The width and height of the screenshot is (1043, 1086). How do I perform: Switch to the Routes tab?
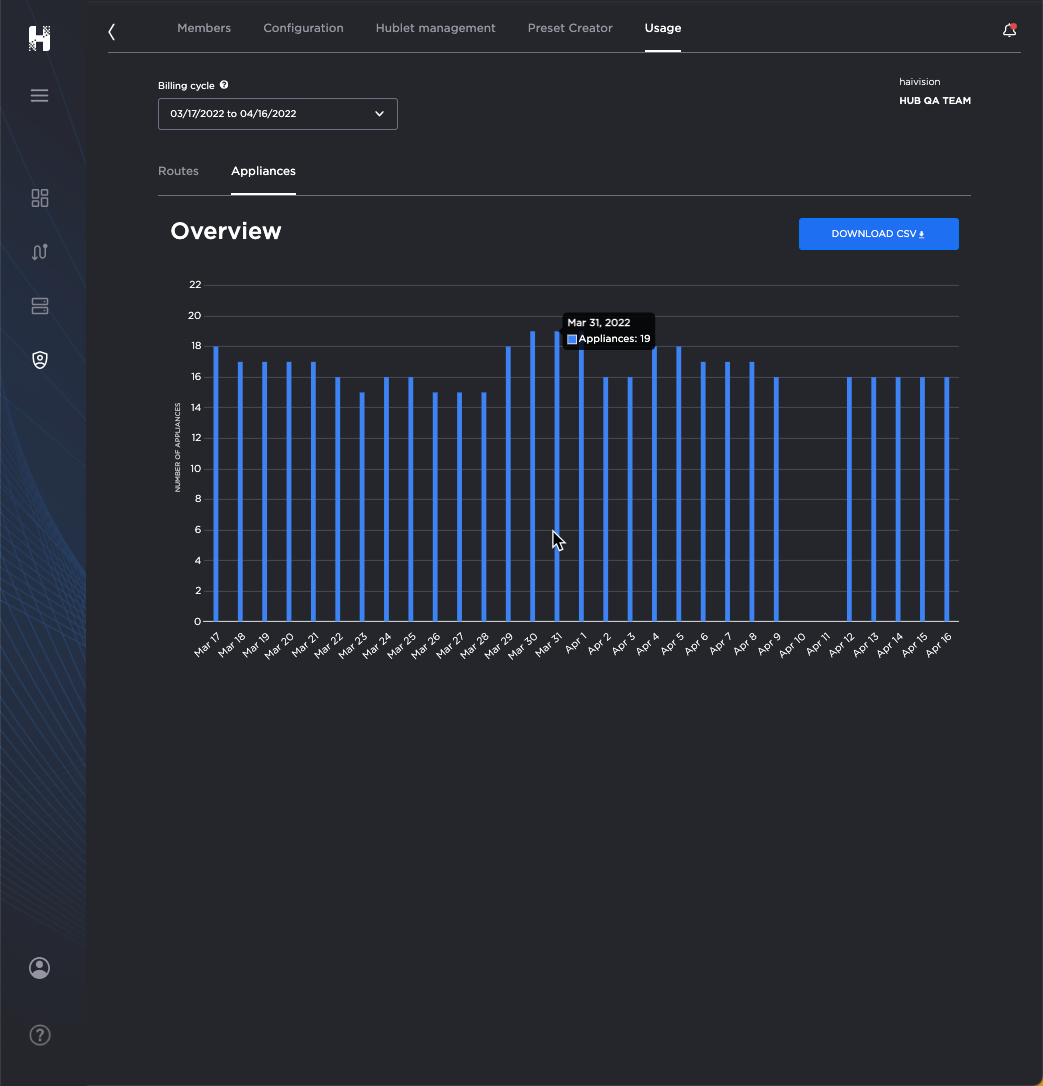pos(178,171)
